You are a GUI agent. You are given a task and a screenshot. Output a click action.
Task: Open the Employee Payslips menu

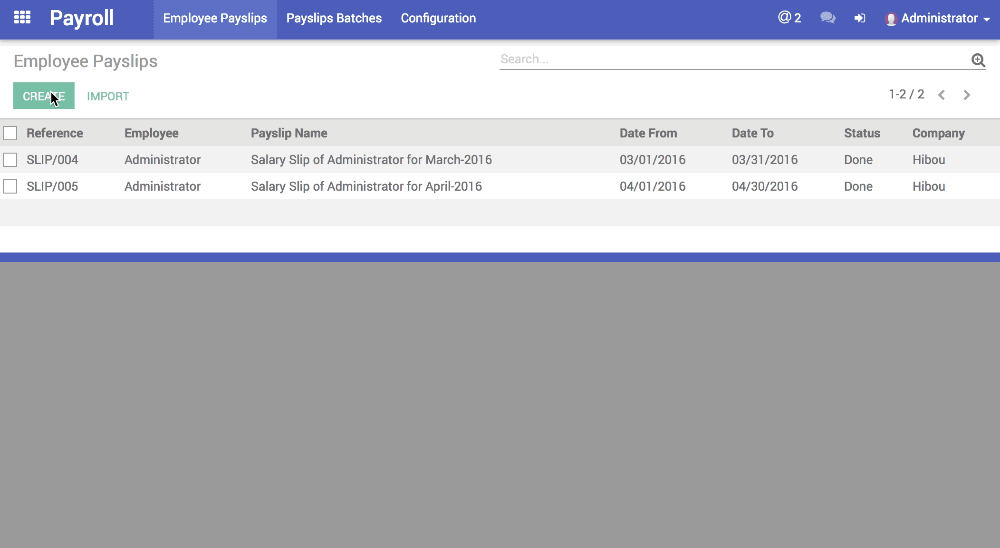(x=215, y=19)
